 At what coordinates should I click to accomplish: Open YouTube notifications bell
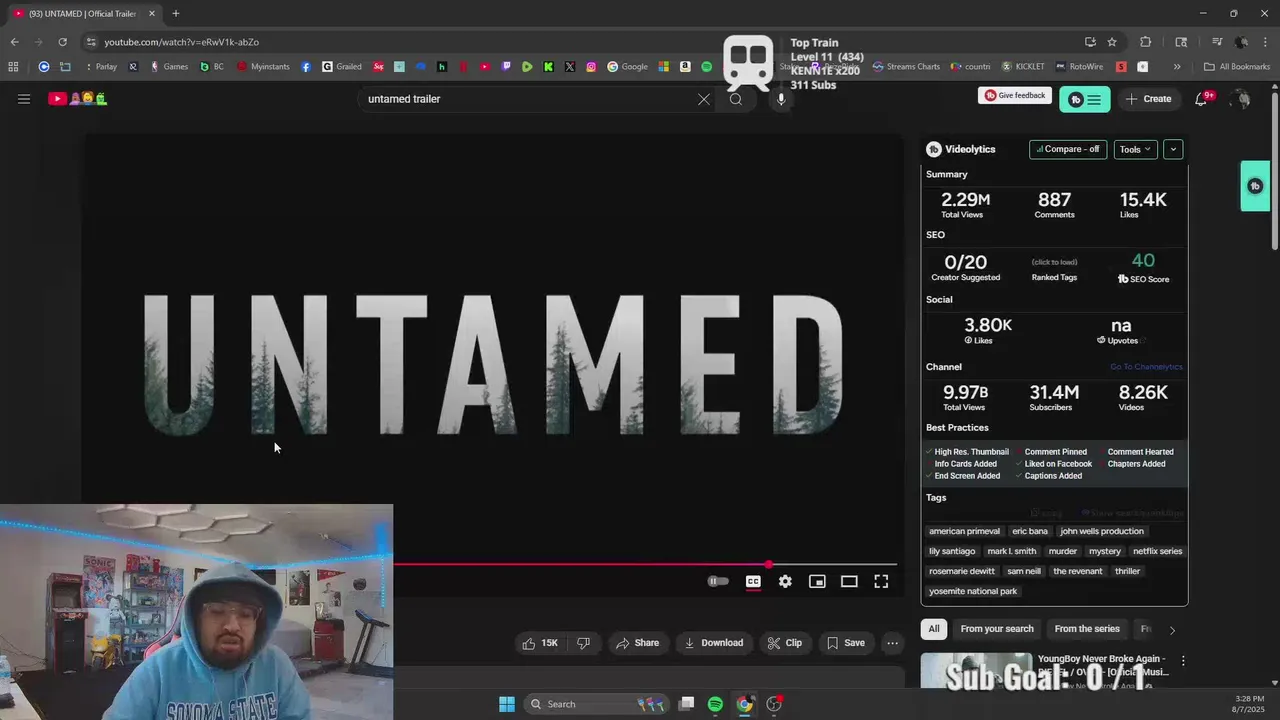(x=1202, y=99)
